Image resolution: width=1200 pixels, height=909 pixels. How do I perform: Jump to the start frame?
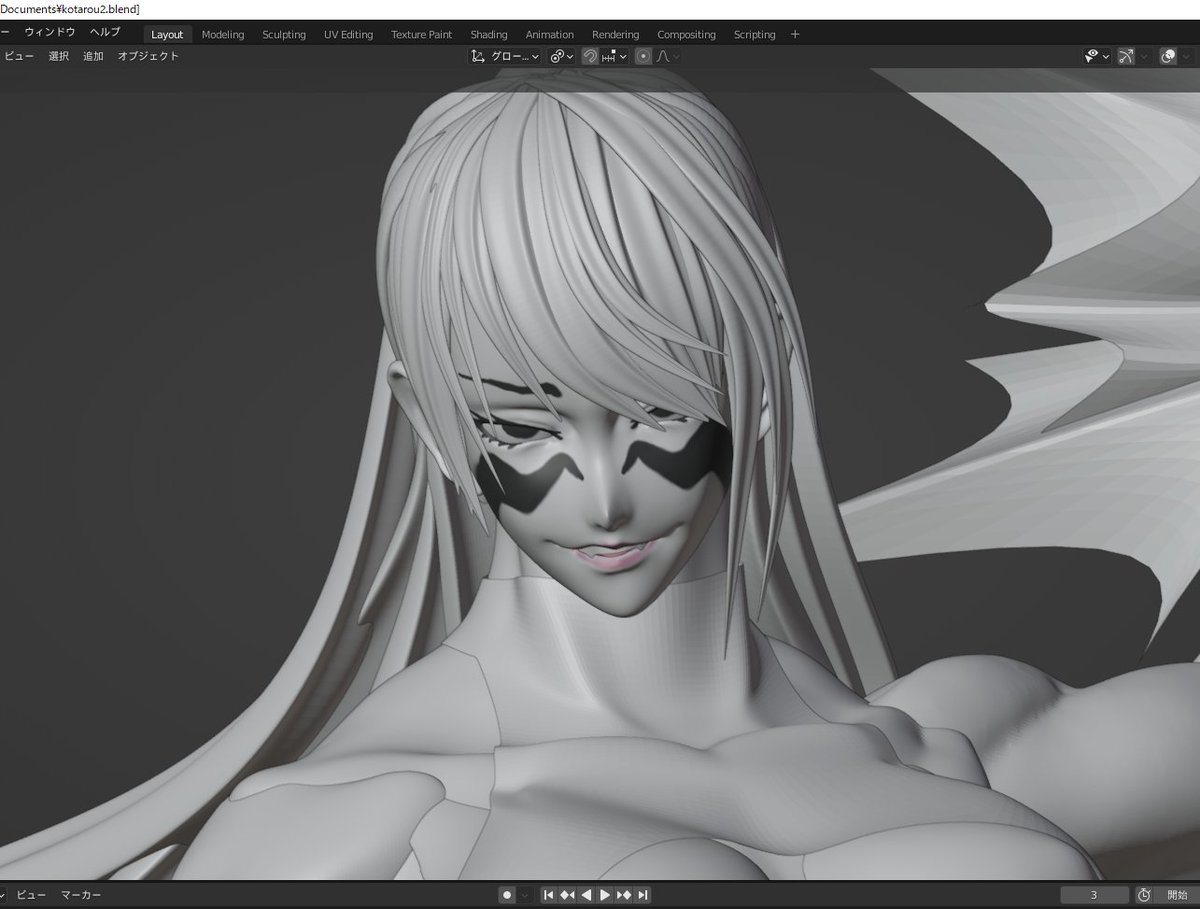coord(548,895)
